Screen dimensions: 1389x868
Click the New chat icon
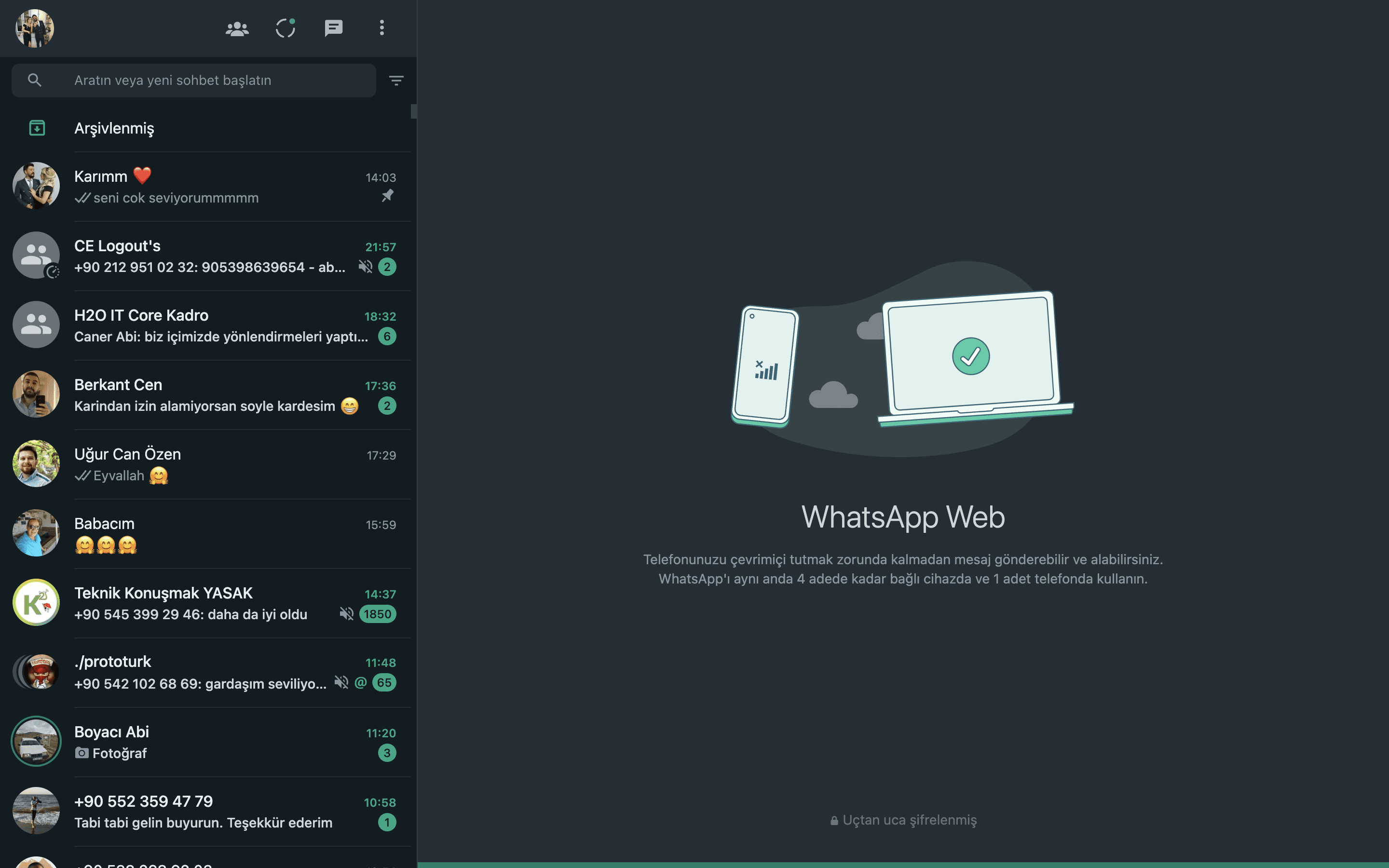tap(333, 28)
